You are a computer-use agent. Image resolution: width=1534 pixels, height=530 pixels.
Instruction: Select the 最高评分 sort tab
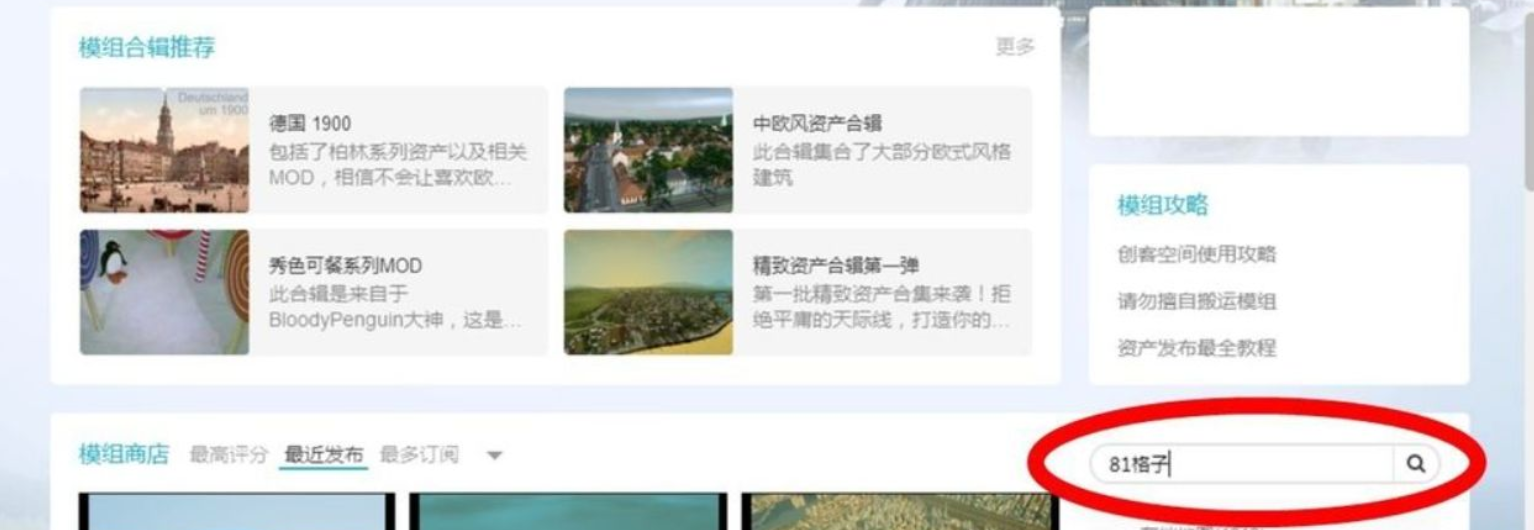point(229,455)
